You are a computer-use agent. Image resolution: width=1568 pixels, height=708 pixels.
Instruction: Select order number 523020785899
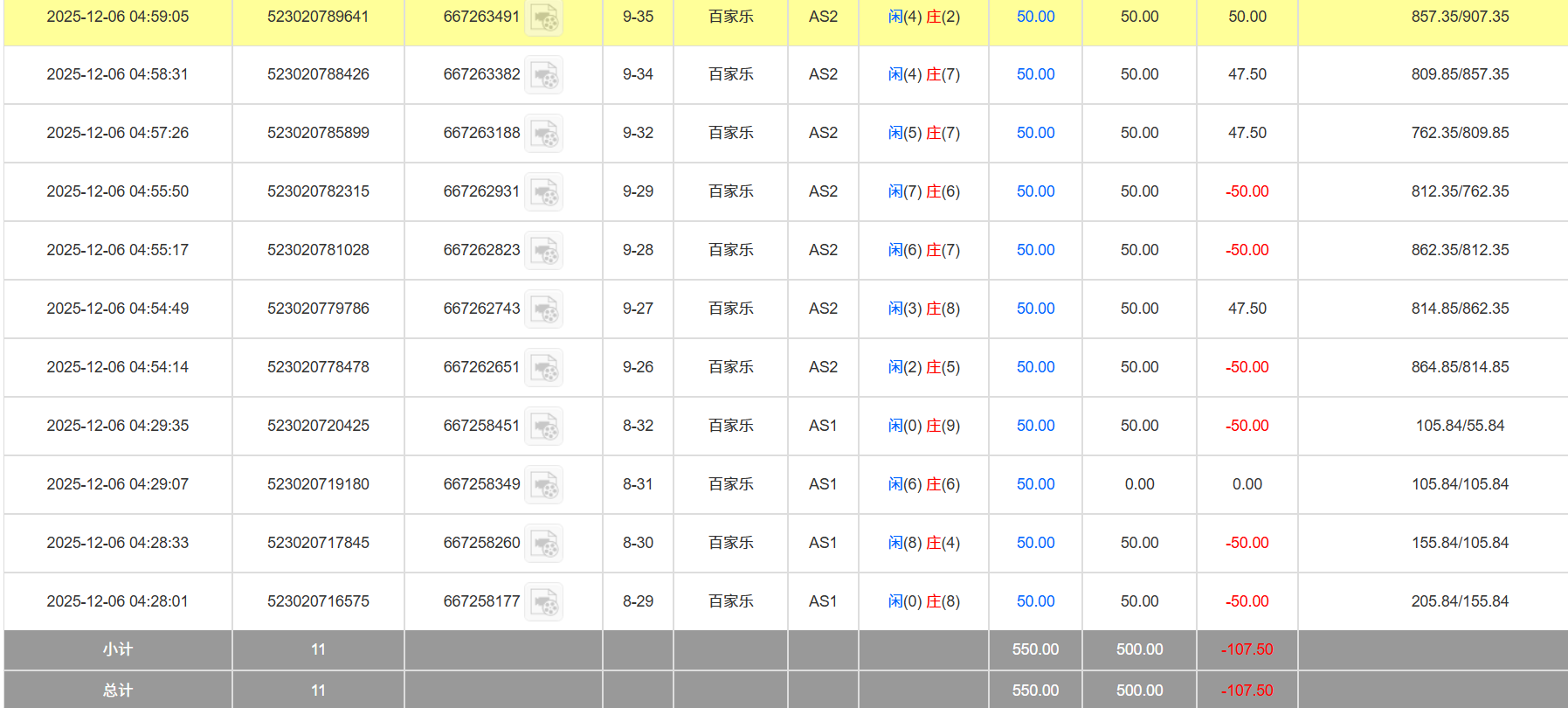tap(318, 133)
